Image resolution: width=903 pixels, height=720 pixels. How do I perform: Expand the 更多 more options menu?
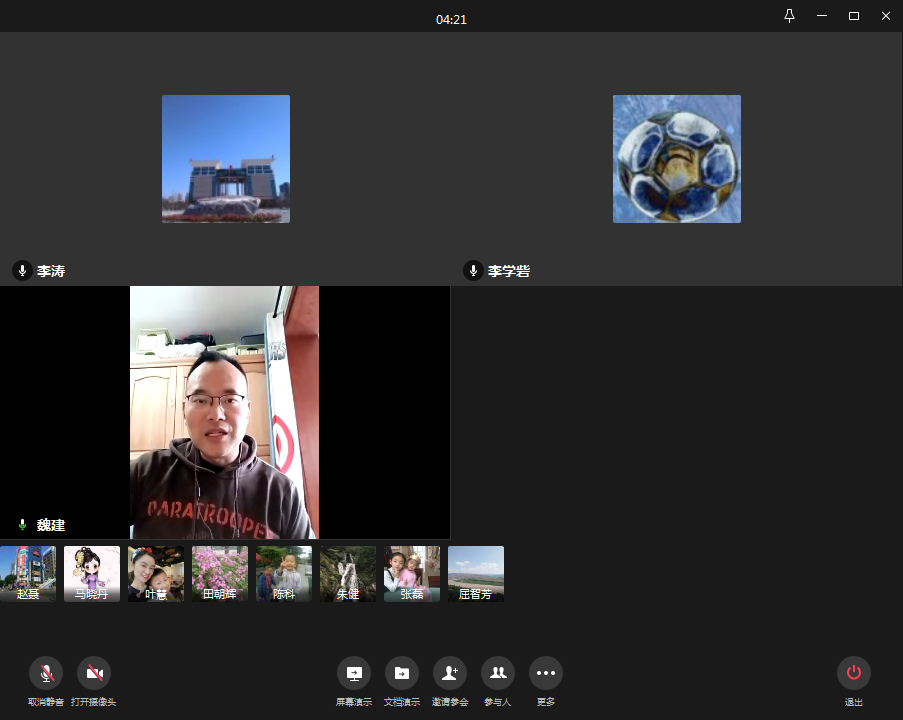click(545, 673)
